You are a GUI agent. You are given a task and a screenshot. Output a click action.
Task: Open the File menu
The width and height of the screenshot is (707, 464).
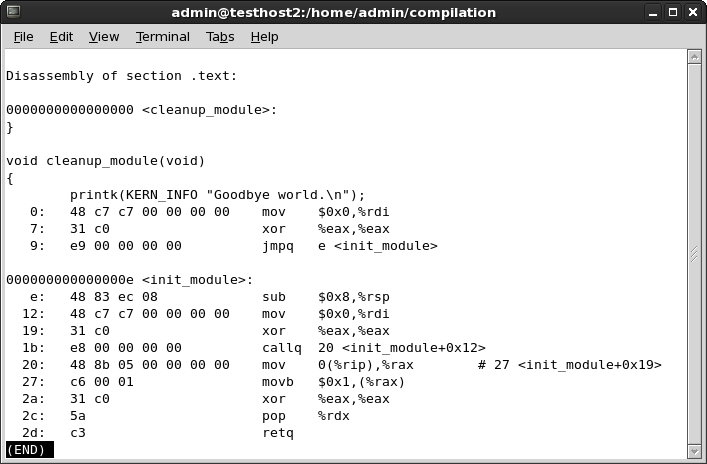point(23,37)
